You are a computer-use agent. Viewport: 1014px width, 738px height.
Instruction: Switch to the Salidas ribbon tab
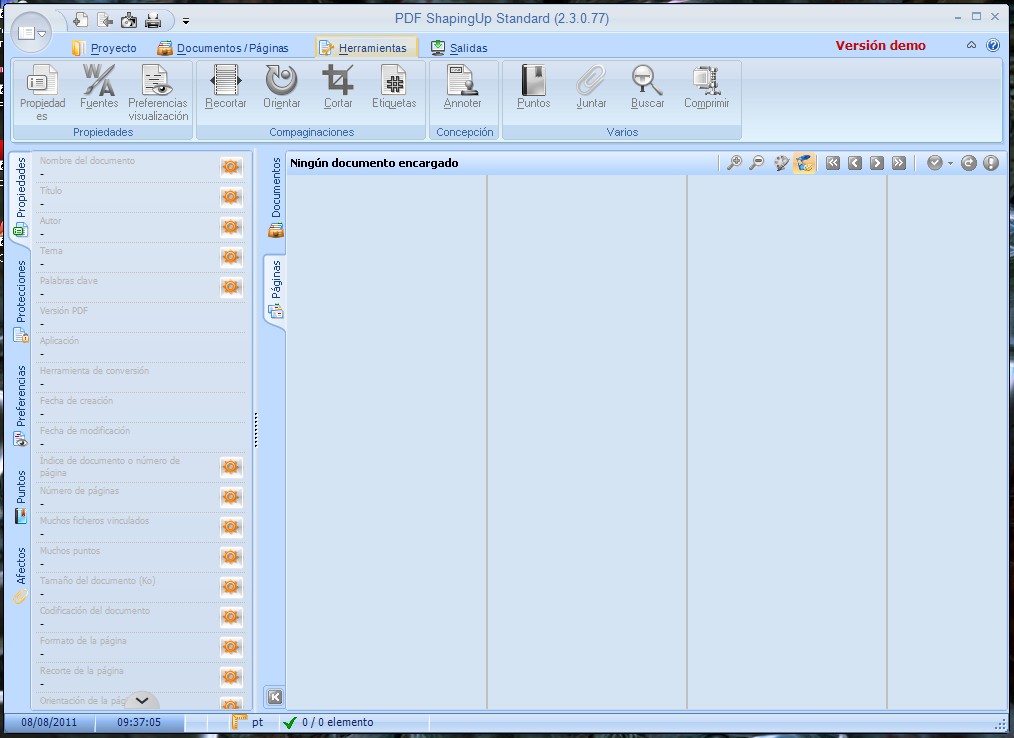[x=459, y=48]
